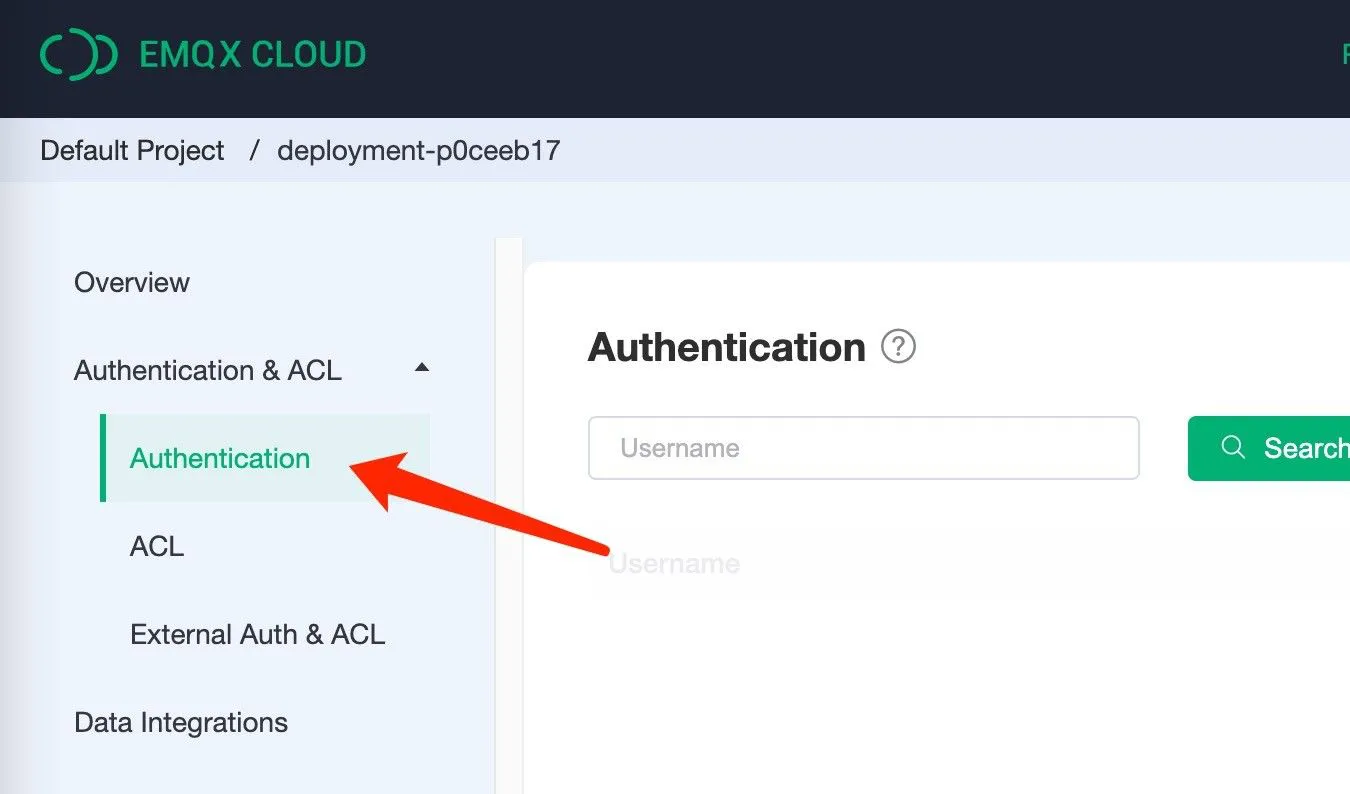
Task: Click the partially visible top-right navigation item
Action: click(1344, 54)
